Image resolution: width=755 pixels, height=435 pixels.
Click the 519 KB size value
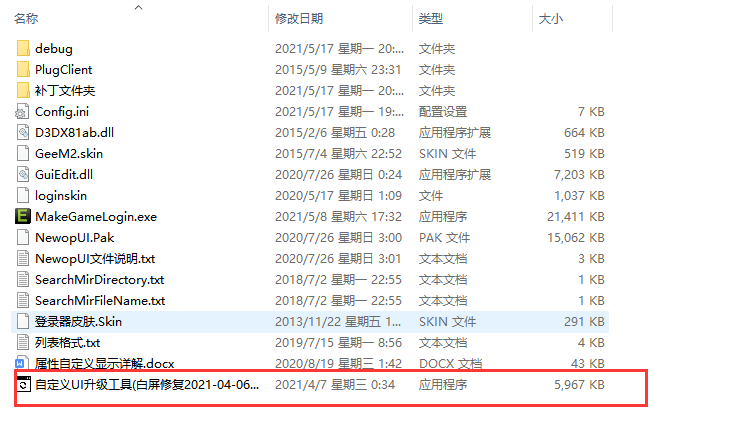(x=584, y=154)
